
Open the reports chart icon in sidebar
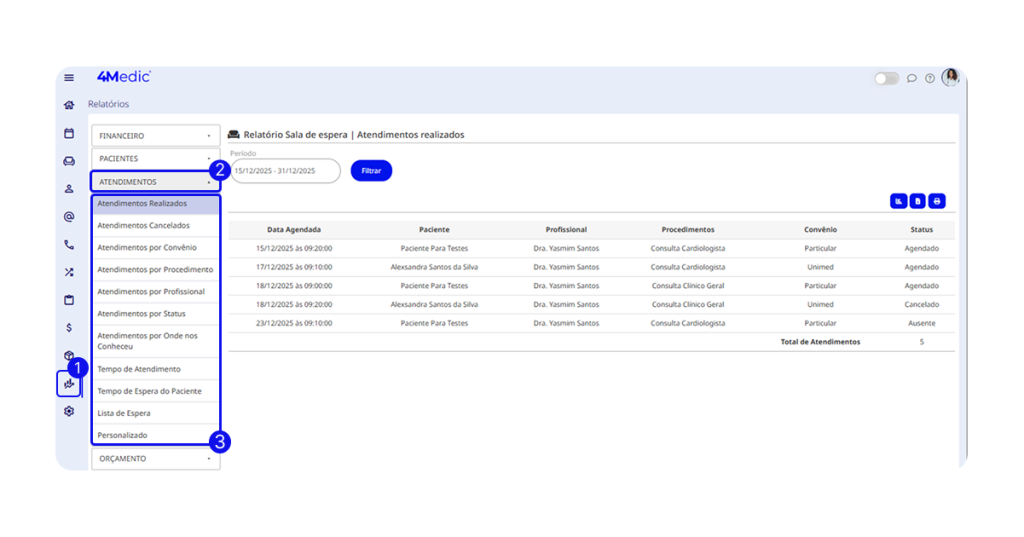[69, 384]
